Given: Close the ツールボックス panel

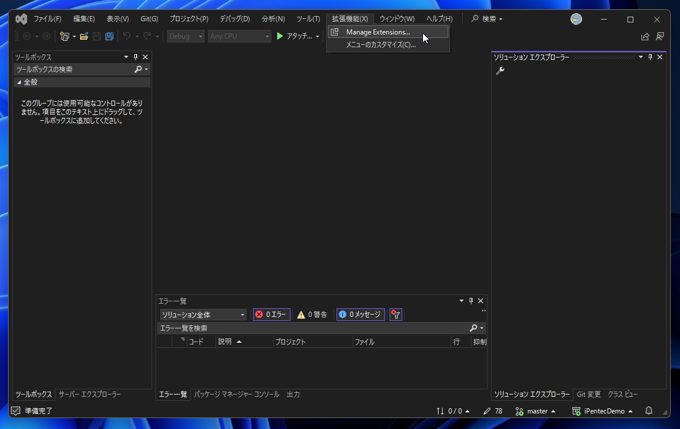Looking at the screenshot, I should click(x=145, y=57).
